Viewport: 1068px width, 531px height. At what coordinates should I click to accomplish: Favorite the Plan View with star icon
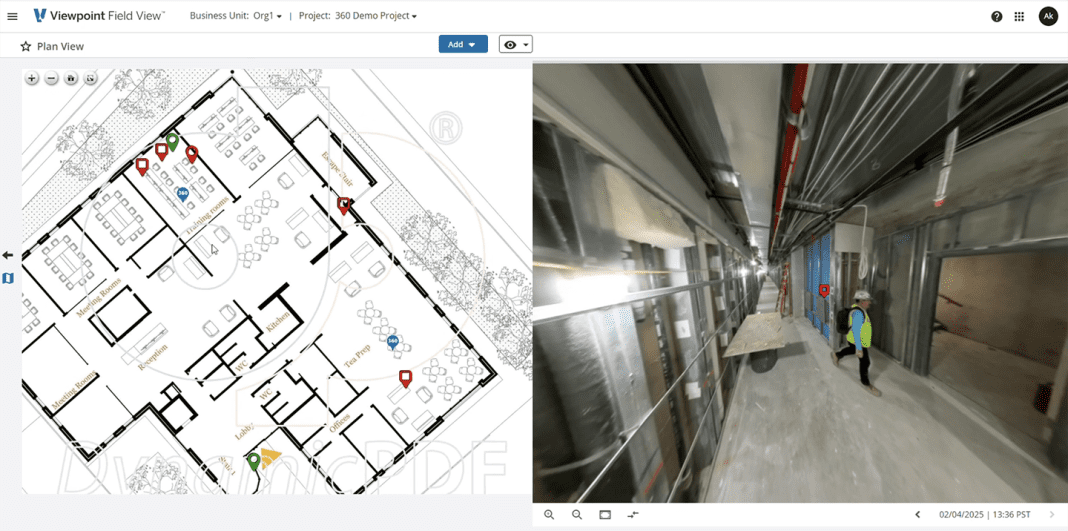26,46
